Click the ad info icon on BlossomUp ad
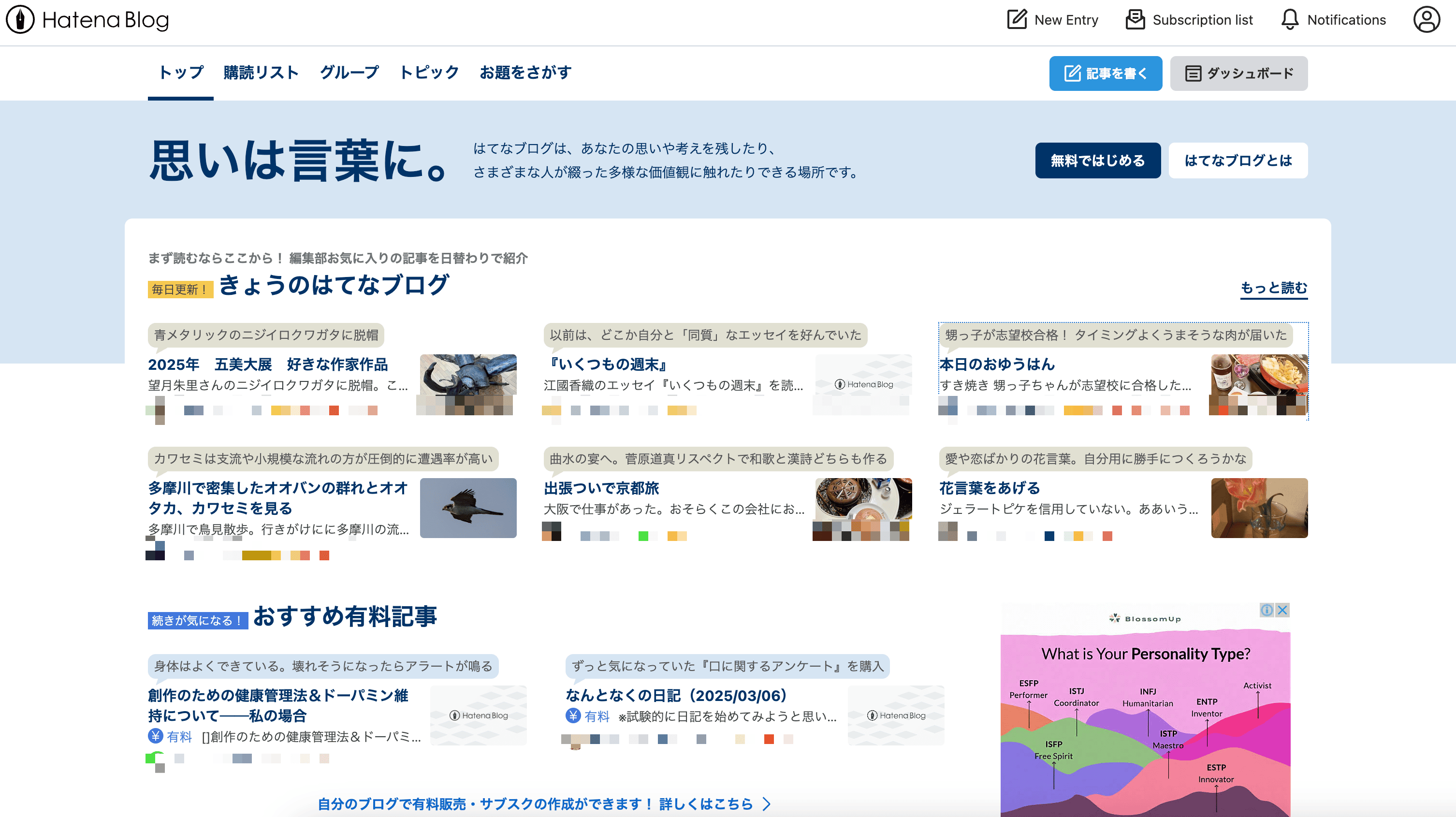This screenshot has width=1456, height=817. click(x=1267, y=610)
